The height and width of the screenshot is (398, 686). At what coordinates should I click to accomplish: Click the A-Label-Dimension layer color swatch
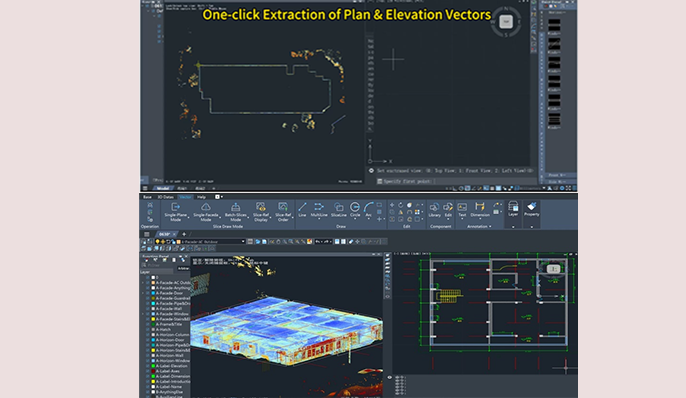pyautogui.click(x=153, y=377)
